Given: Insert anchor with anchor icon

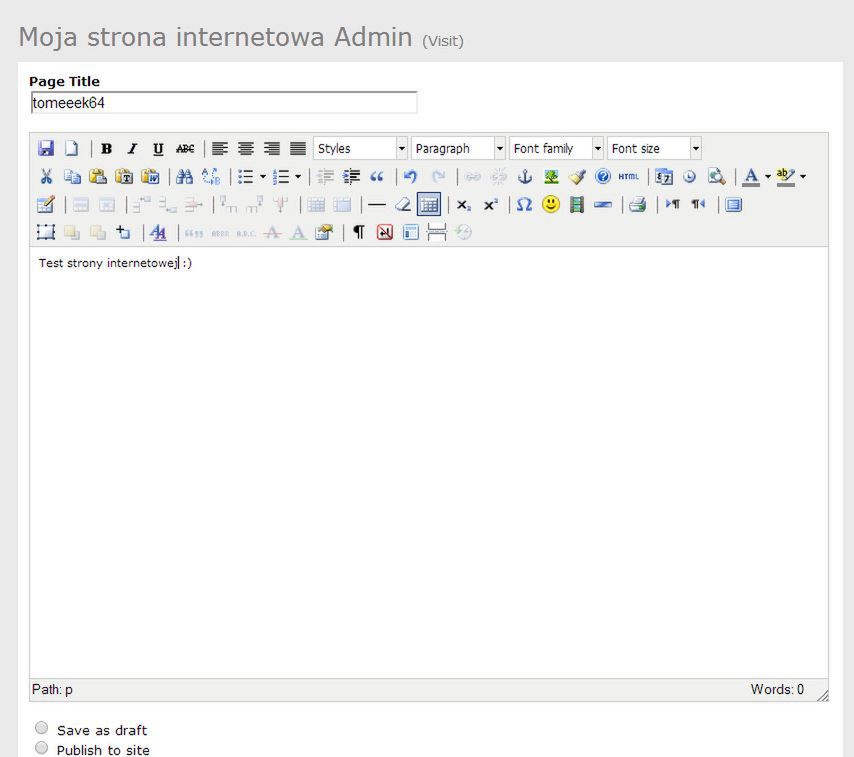Looking at the screenshot, I should [x=524, y=176].
